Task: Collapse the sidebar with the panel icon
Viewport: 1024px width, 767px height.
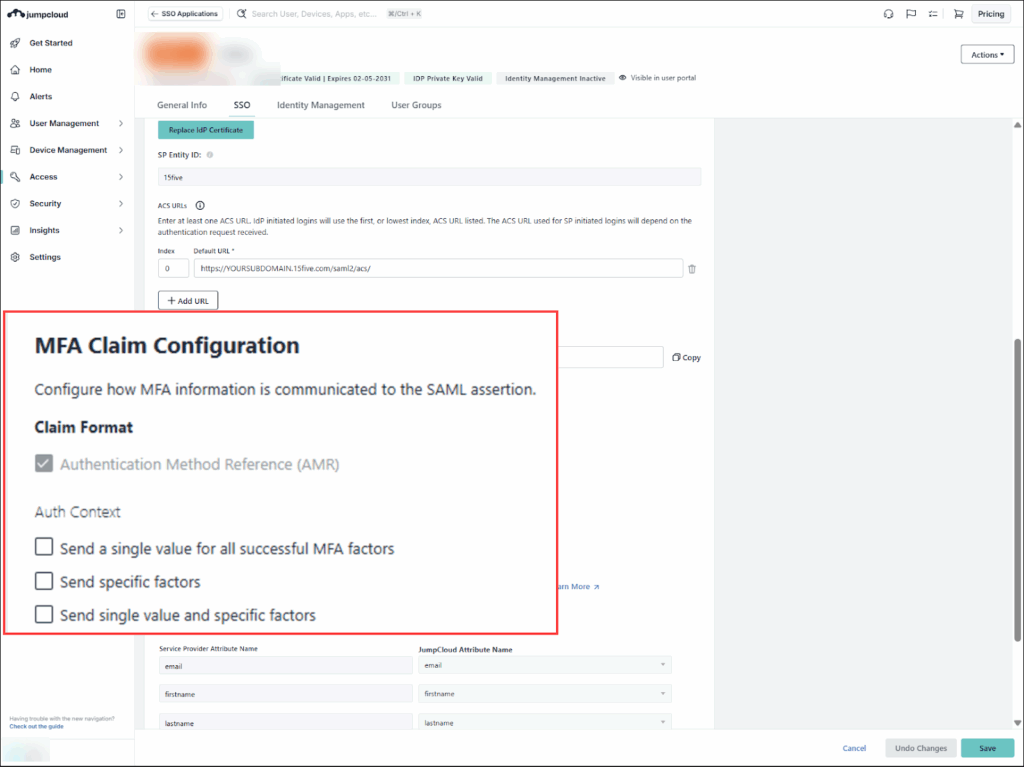Action: pos(121,14)
